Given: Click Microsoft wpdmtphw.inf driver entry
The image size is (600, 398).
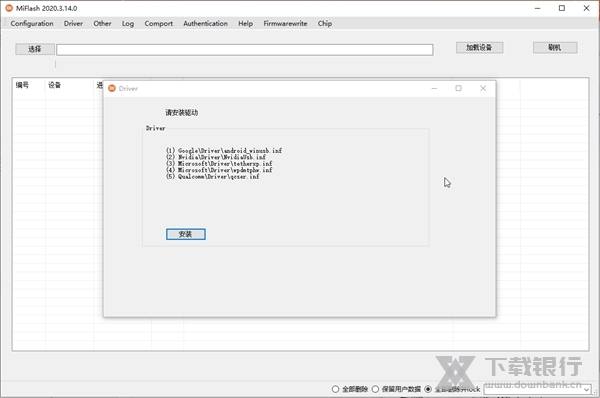Looking at the screenshot, I should 219,170.
